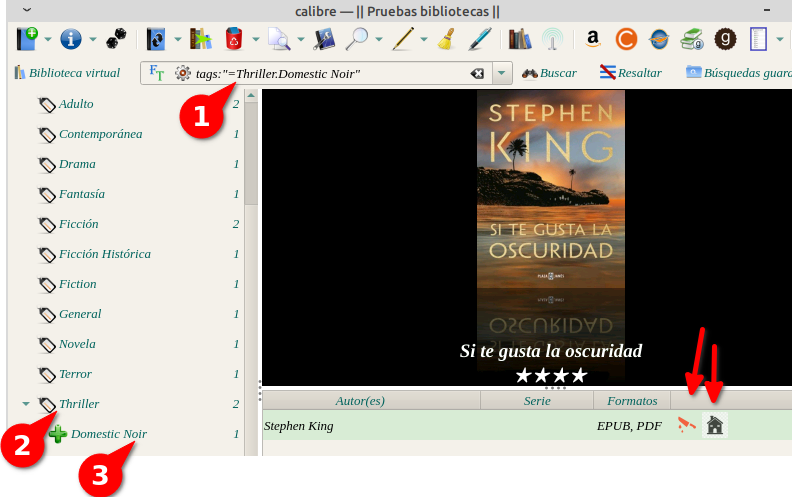Select the Fantasía tag

[x=82, y=194]
